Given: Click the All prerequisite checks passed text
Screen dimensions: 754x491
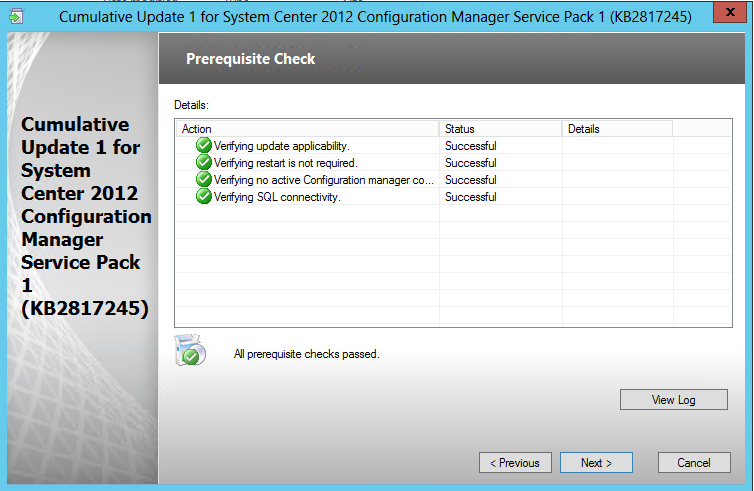Looking at the screenshot, I should point(306,354).
